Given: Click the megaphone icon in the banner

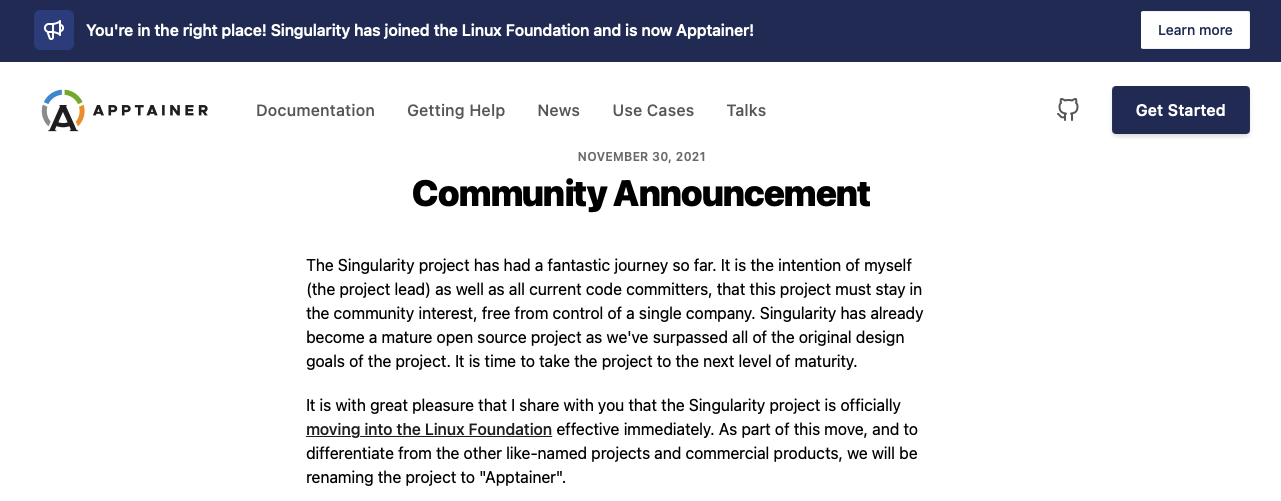Looking at the screenshot, I should point(54,30).
